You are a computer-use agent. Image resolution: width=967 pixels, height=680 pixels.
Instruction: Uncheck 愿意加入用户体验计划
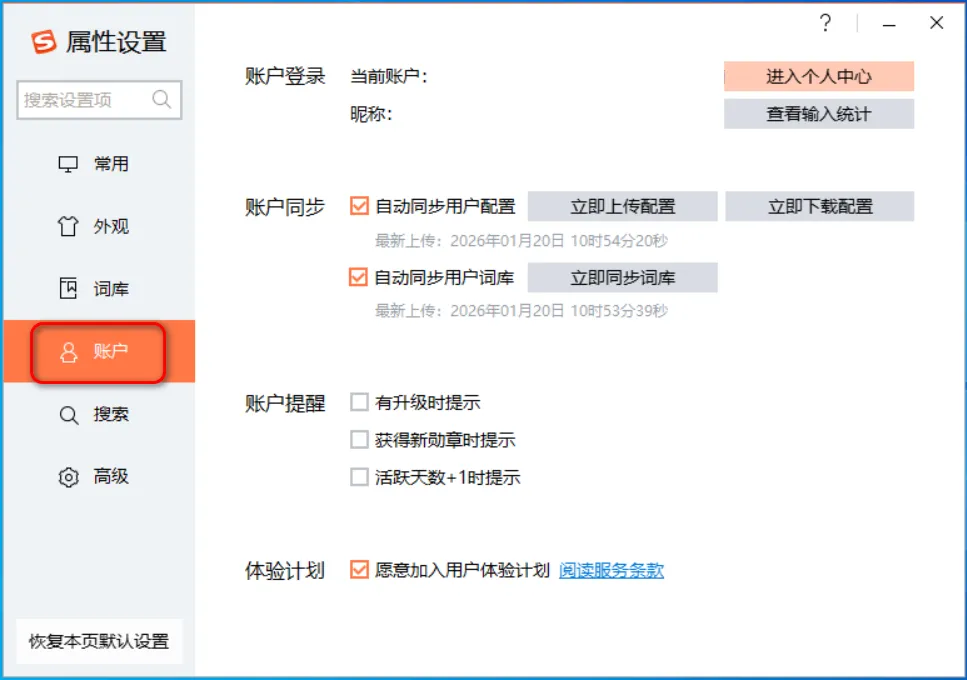(358, 570)
